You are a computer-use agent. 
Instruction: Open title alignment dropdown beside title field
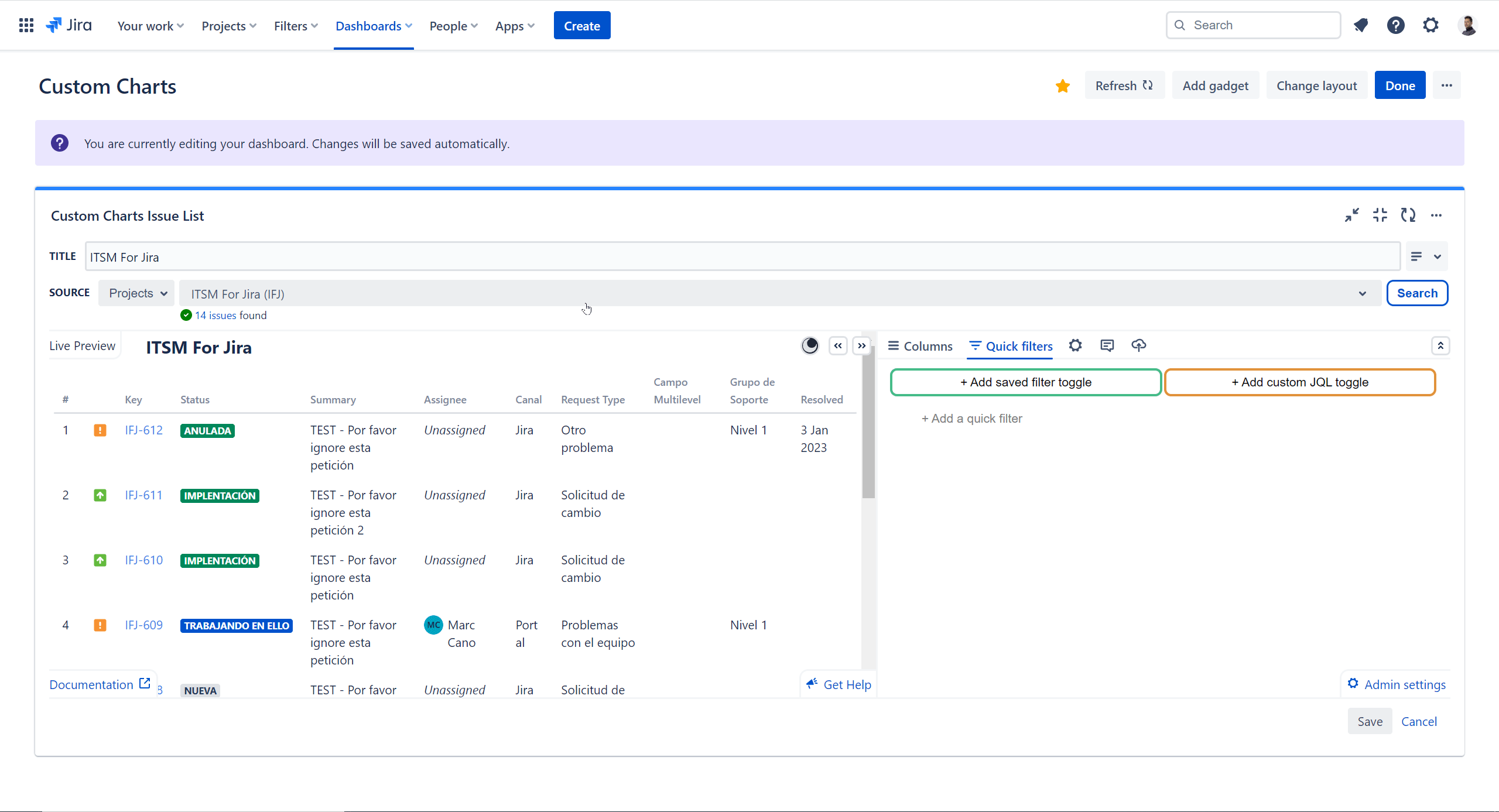pos(1426,256)
